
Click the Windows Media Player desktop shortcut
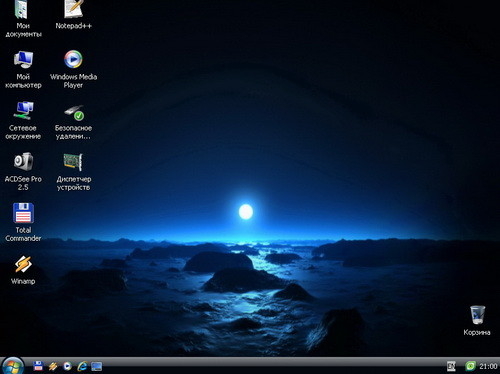[73, 69]
